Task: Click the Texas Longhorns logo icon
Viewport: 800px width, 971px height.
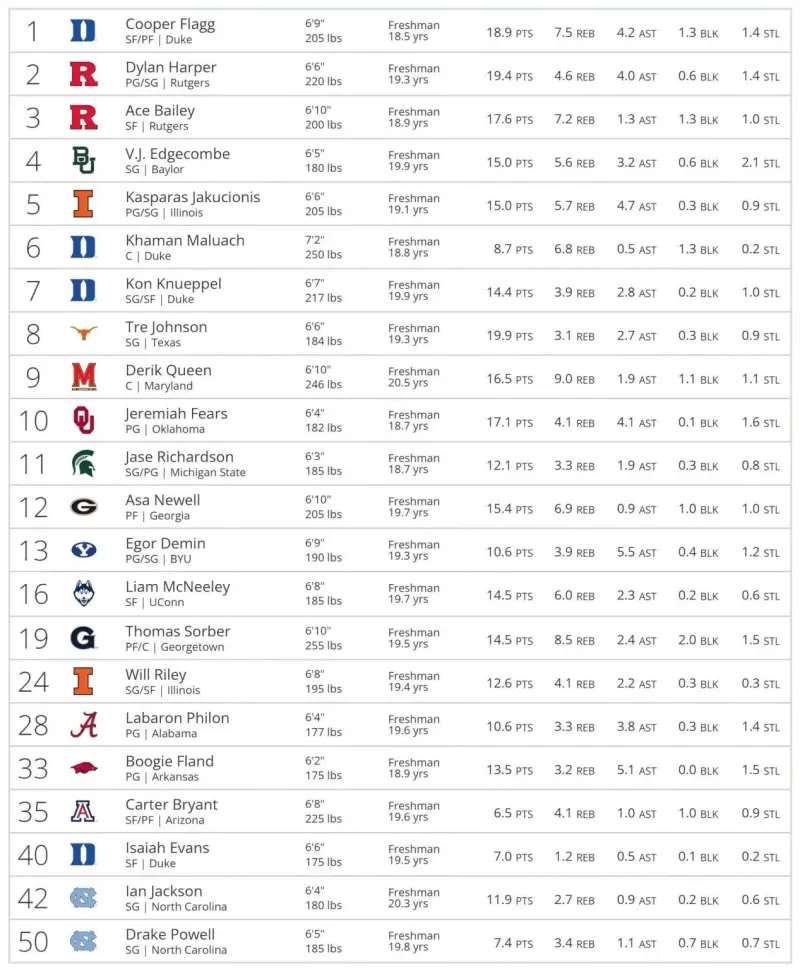Action: [84, 333]
